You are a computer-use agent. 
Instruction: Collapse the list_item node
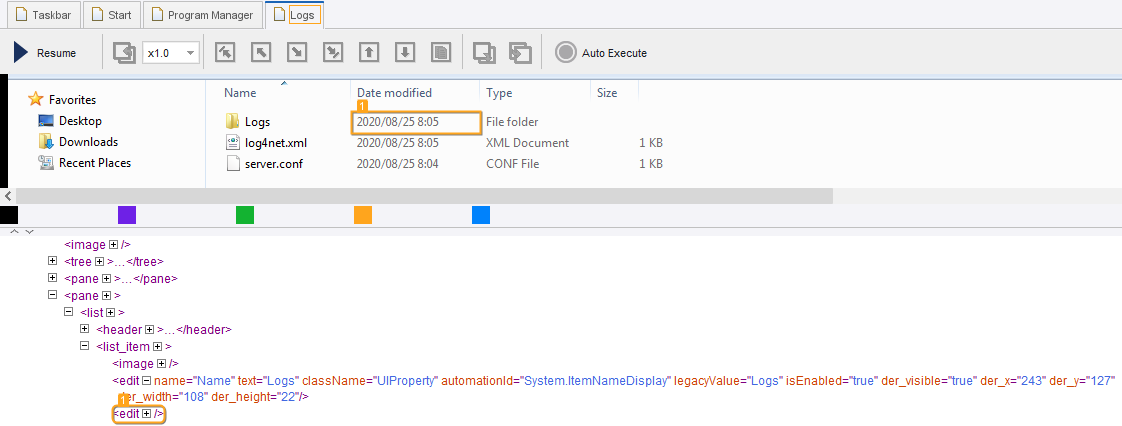(x=85, y=346)
